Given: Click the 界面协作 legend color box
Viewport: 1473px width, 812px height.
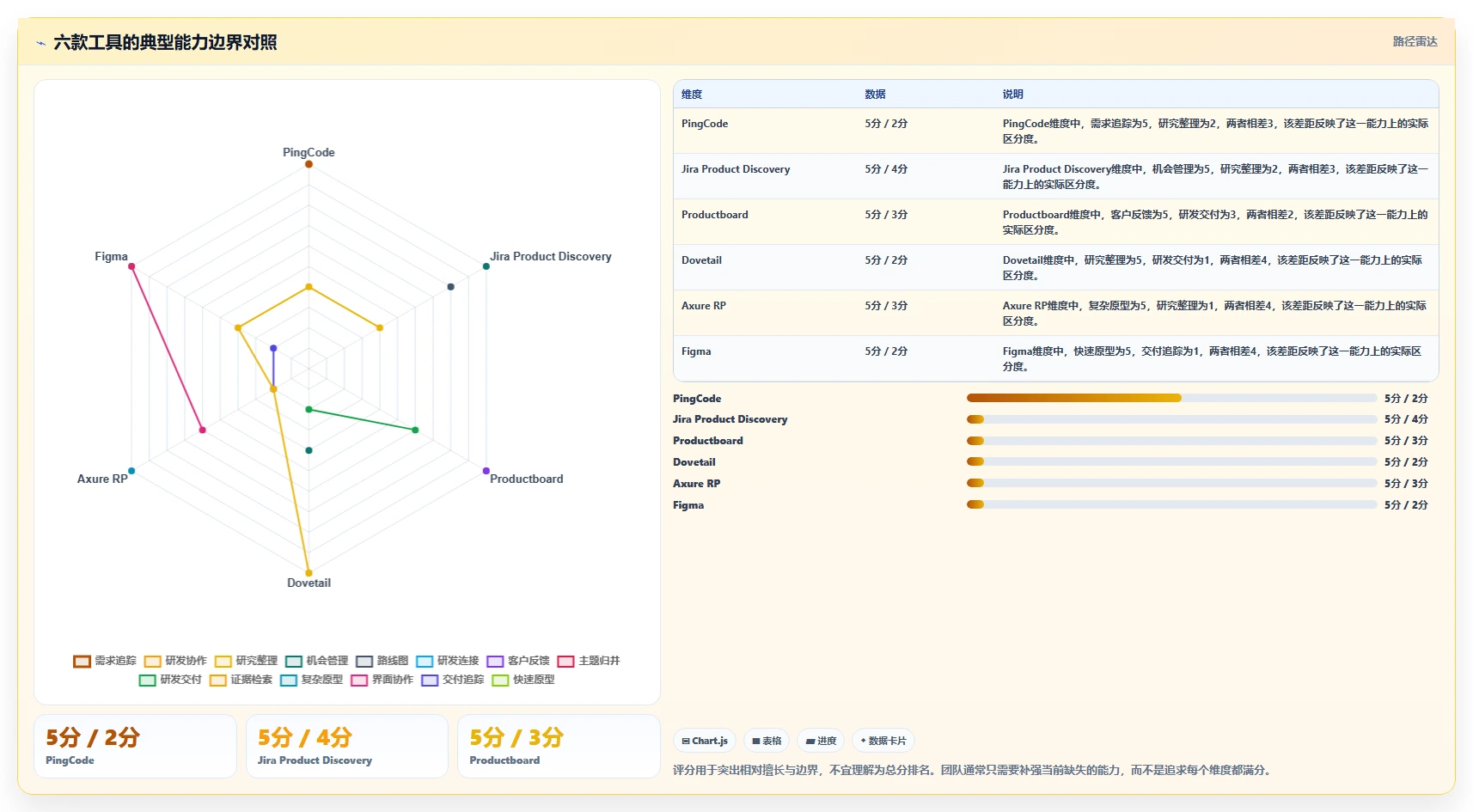Looking at the screenshot, I should [358, 680].
